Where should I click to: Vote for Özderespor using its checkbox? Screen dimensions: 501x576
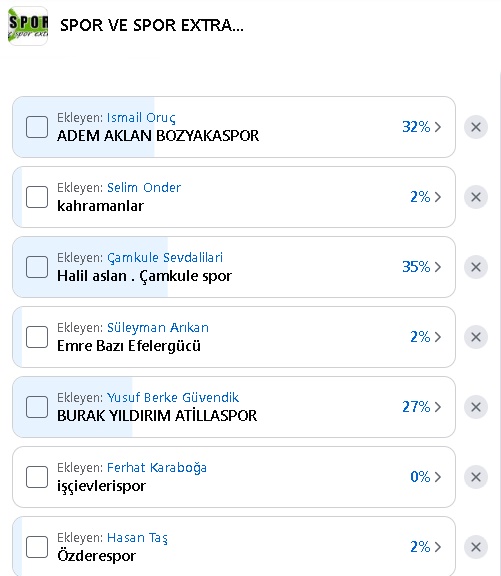pos(37,547)
